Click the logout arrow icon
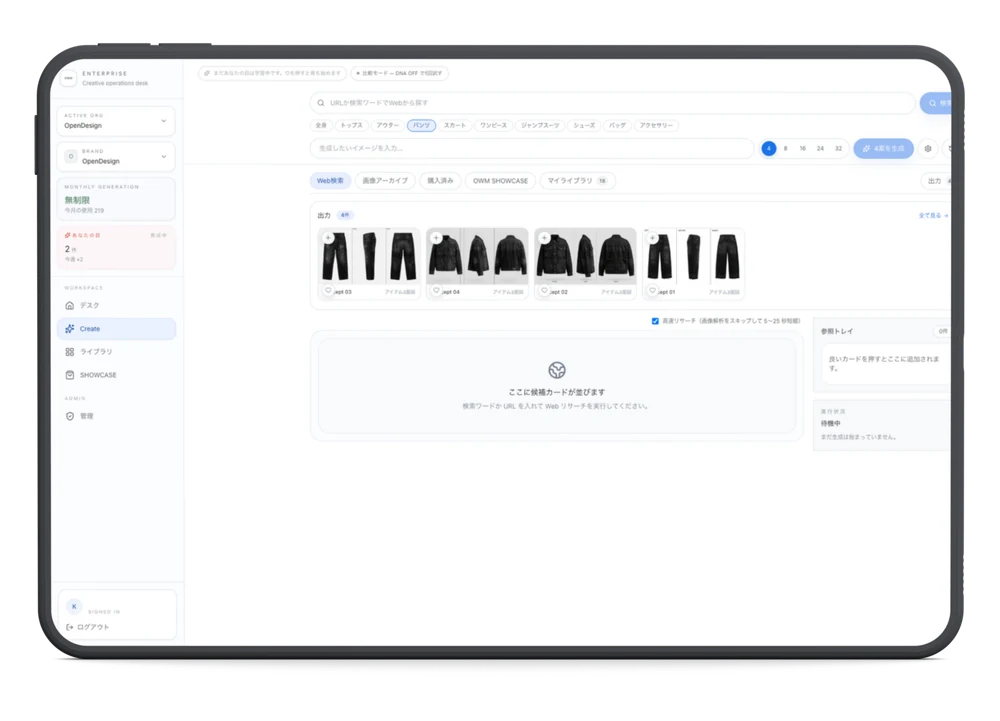The image size is (1000, 721). [x=70, y=627]
